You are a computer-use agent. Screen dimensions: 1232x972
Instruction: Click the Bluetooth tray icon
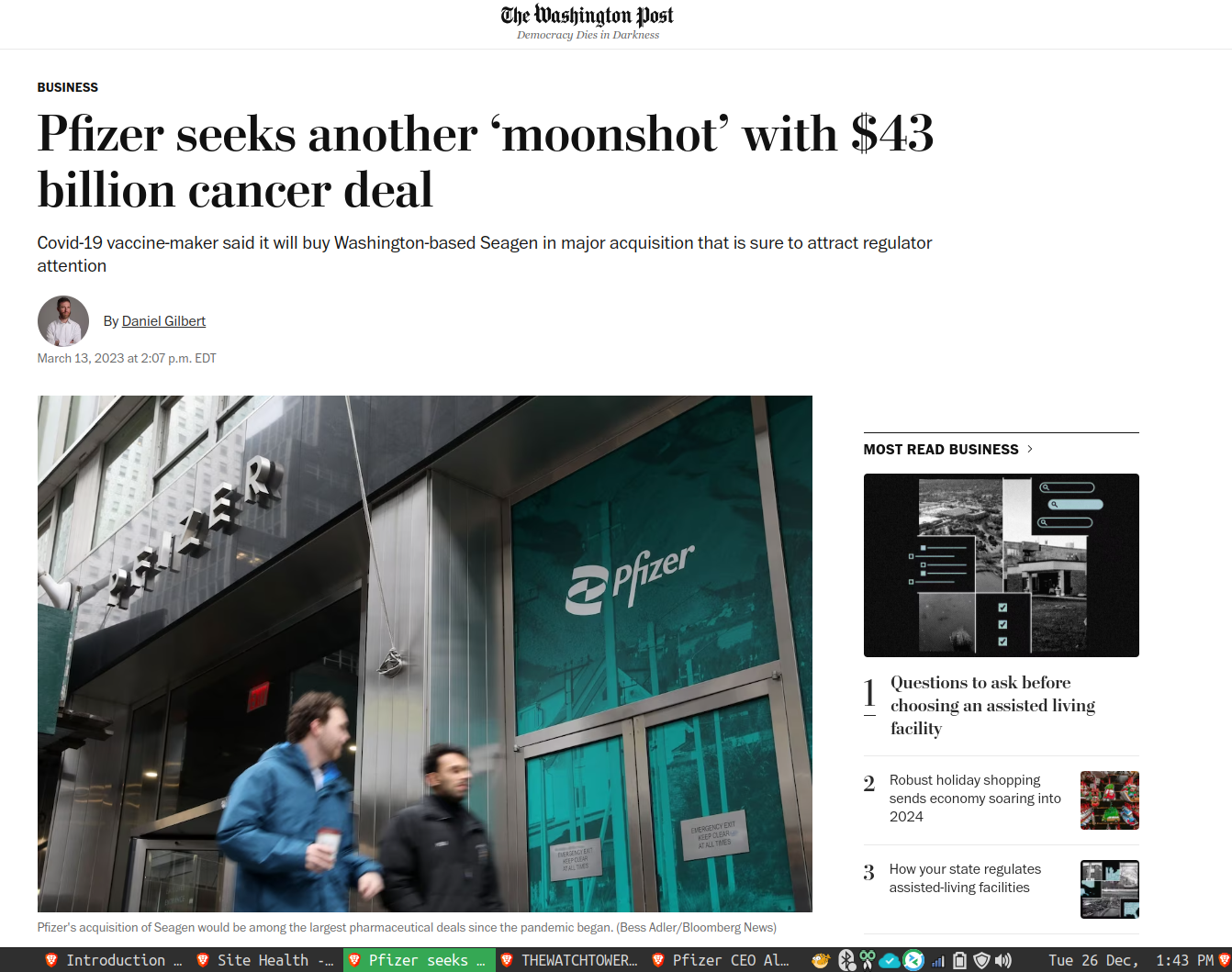(x=846, y=960)
